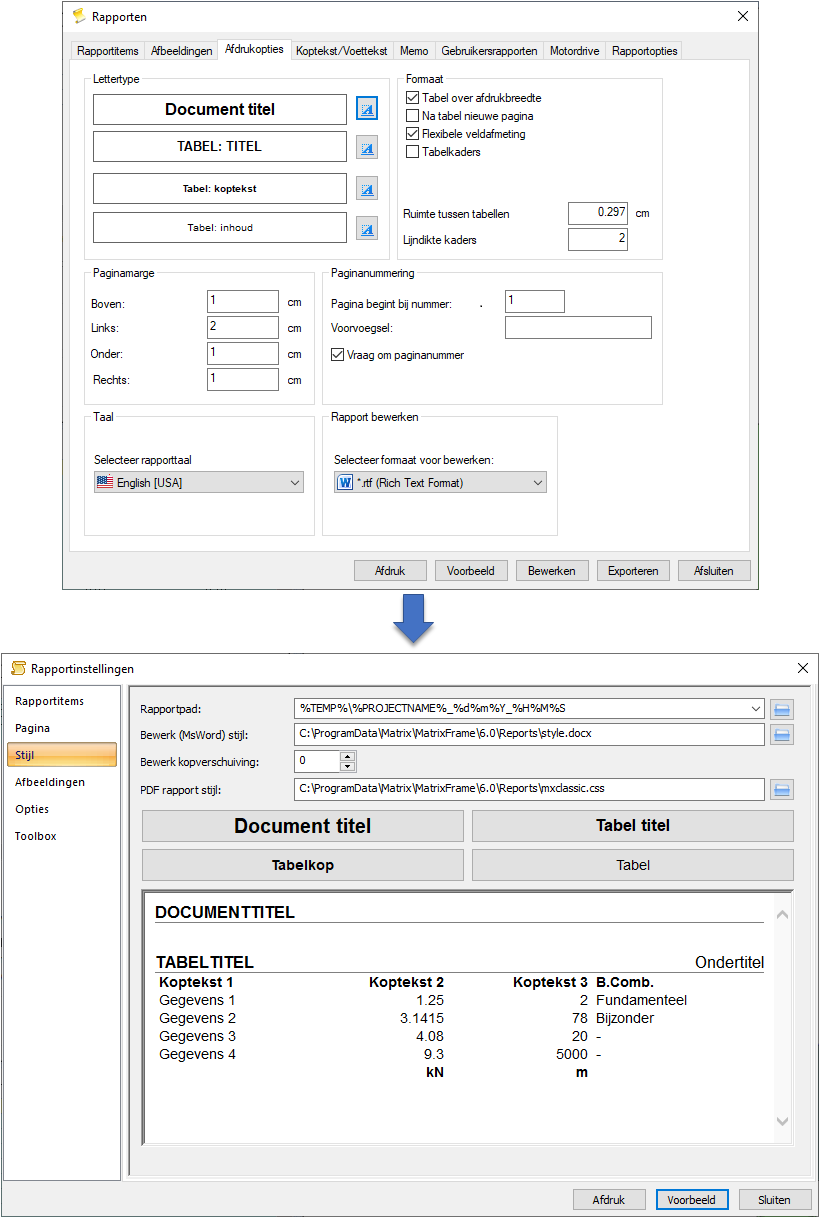
Task: Open the Rich Text Format bewerken dropdown
Action: [536, 481]
